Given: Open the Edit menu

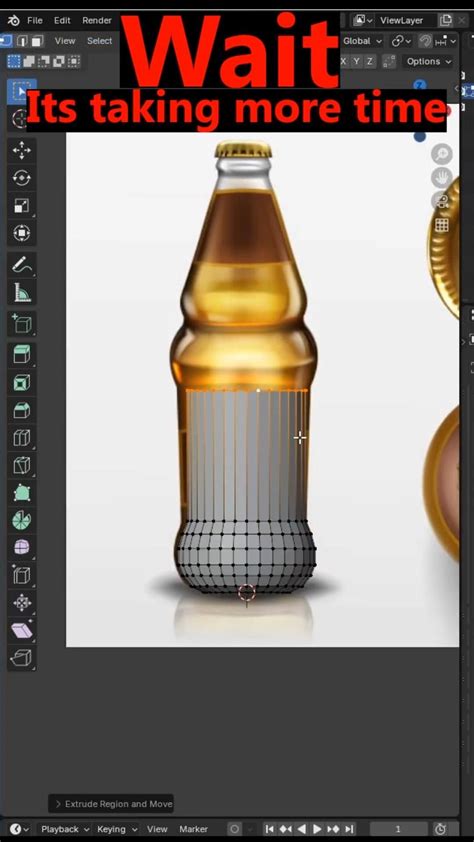Looking at the screenshot, I should (x=62, y=20).
